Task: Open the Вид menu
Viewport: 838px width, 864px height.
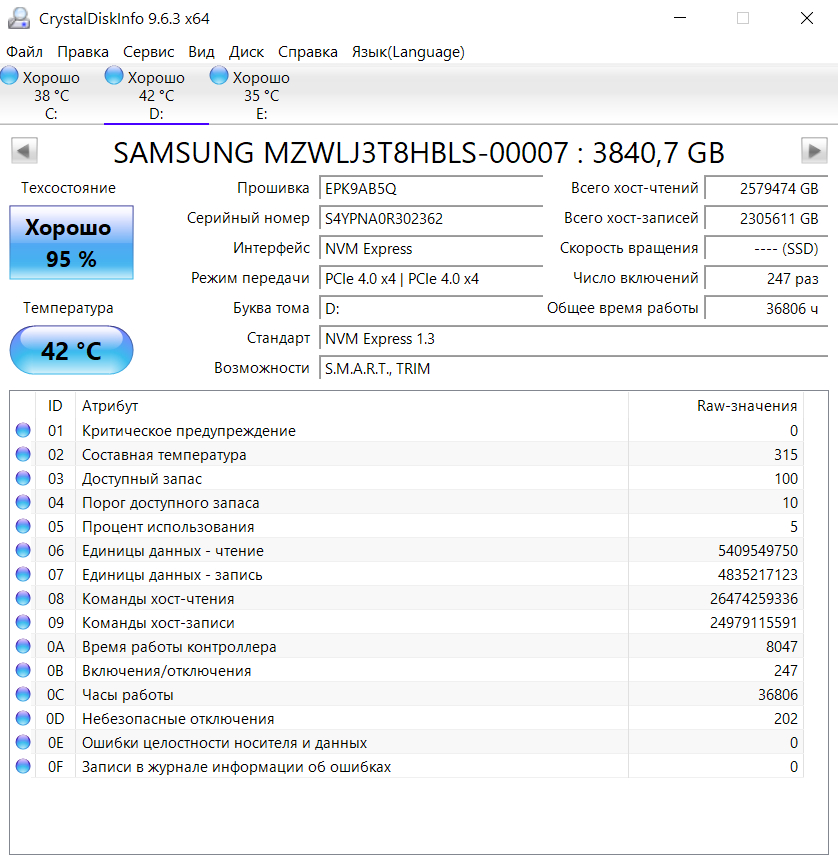Action: pos(201,52)
